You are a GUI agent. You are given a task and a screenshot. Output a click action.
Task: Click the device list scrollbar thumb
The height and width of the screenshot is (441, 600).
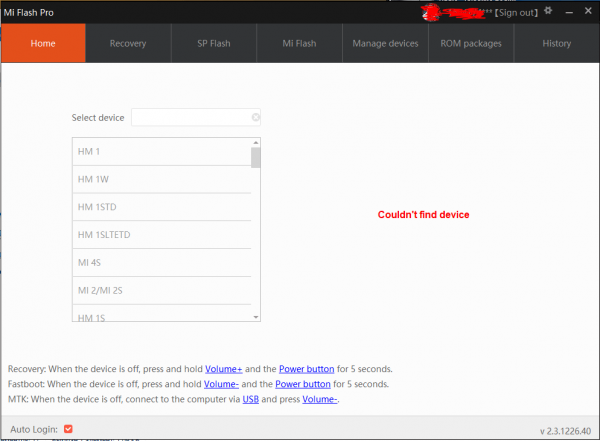(256, 158)
